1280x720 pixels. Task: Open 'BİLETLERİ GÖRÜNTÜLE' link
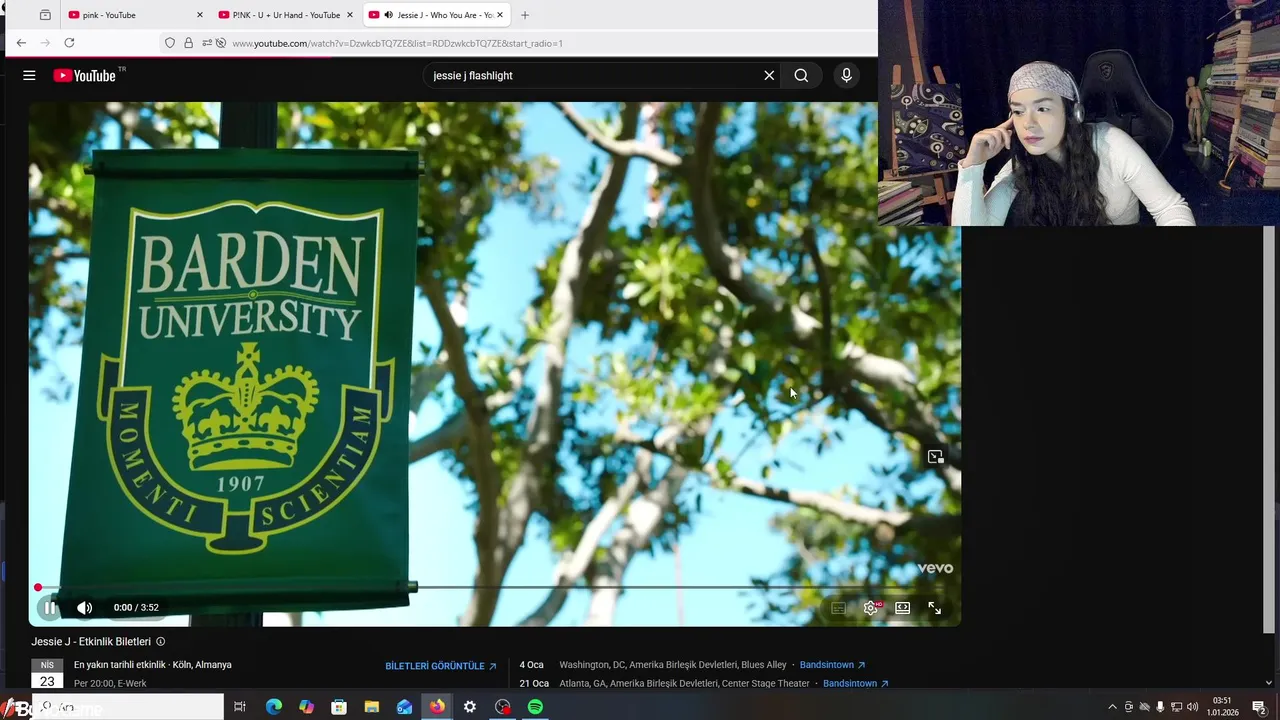click(x=441, y=666)
